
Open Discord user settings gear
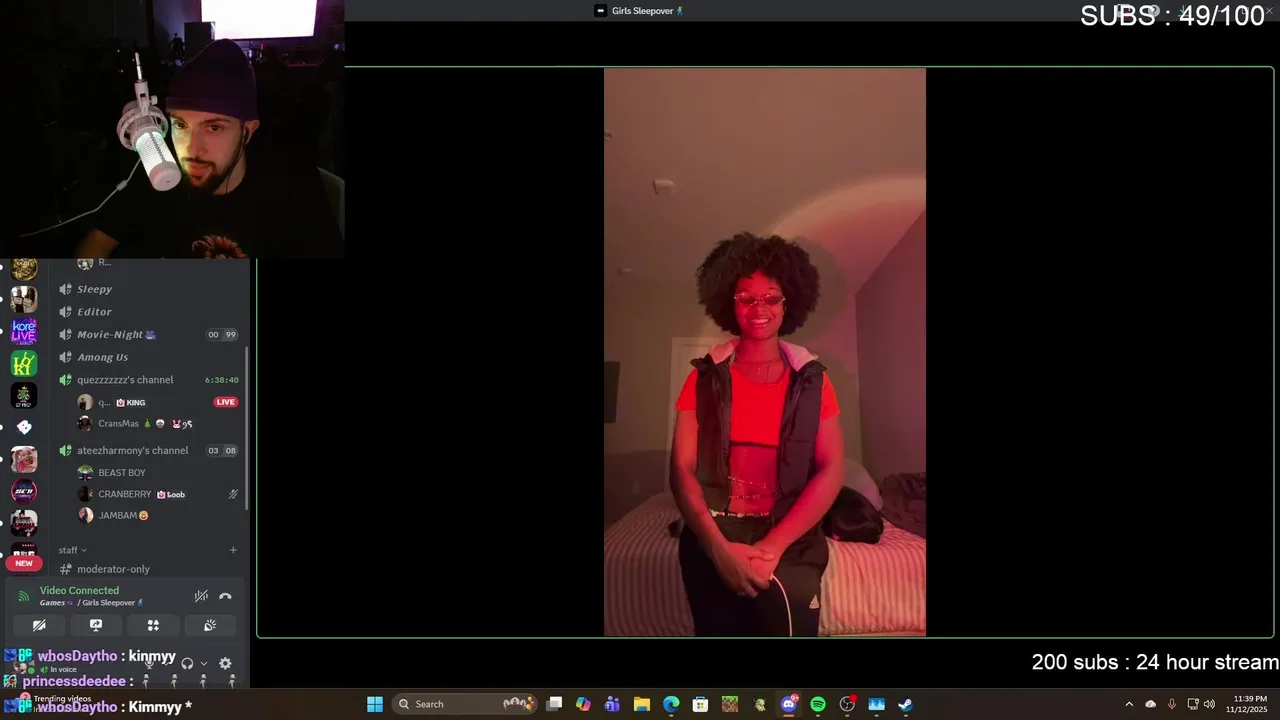pyautogui.click(x=225, y=663)
